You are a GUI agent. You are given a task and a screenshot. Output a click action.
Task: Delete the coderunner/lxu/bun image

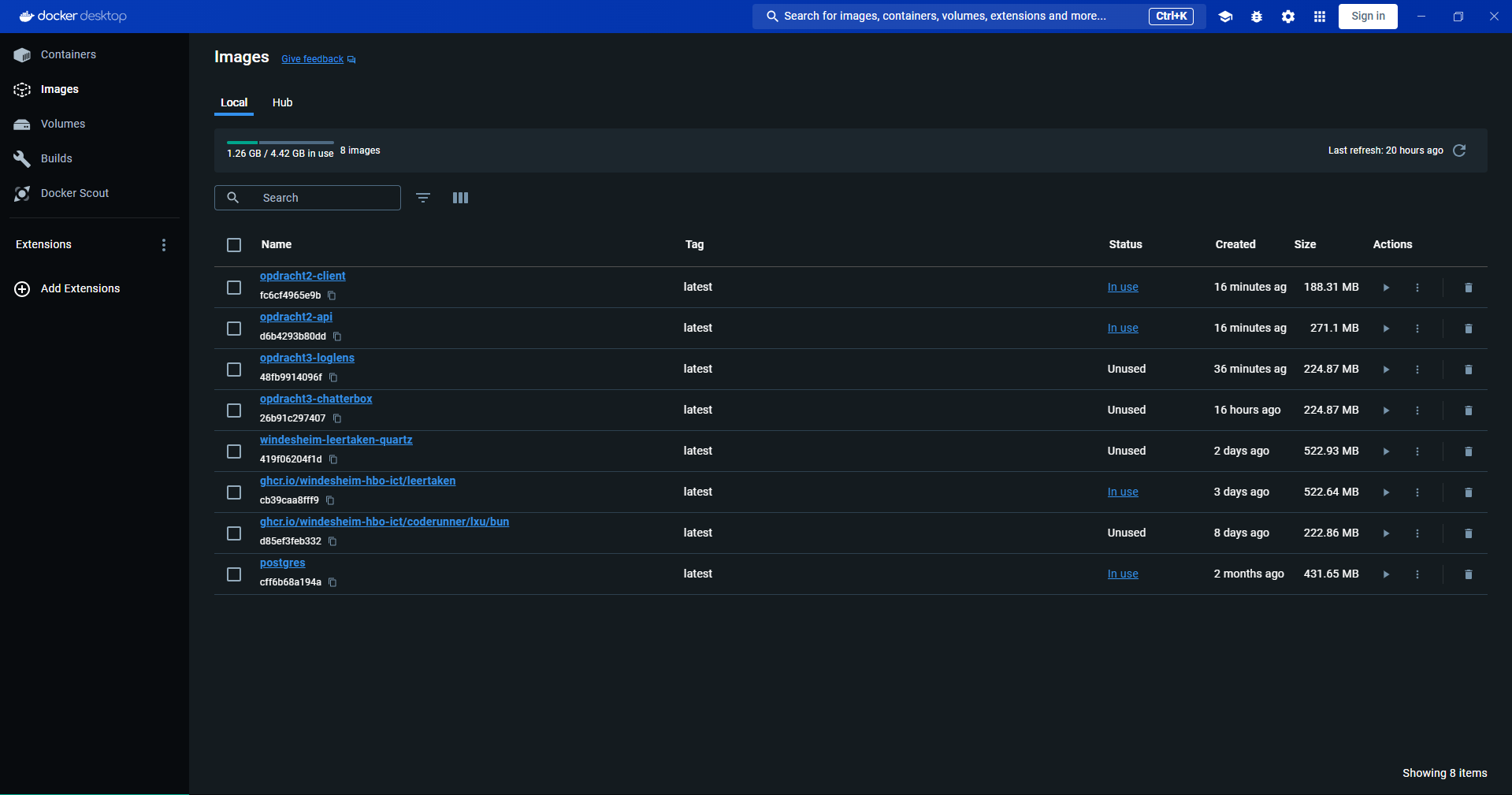[1469, 533]
